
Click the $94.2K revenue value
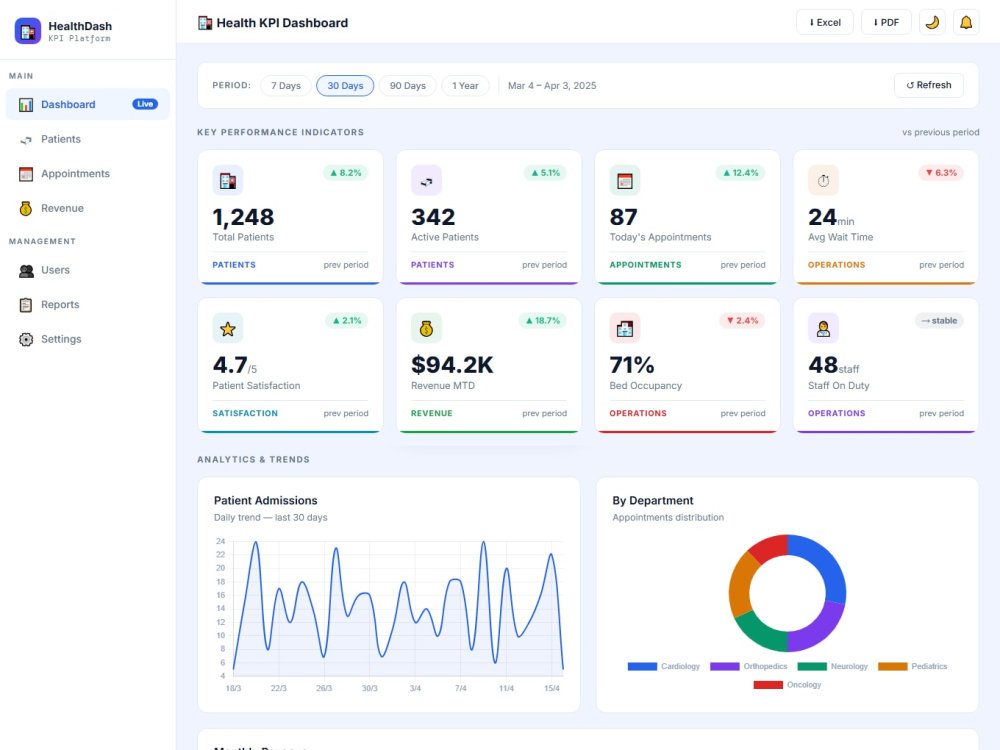pyautogui.click(x=452, y=365)
